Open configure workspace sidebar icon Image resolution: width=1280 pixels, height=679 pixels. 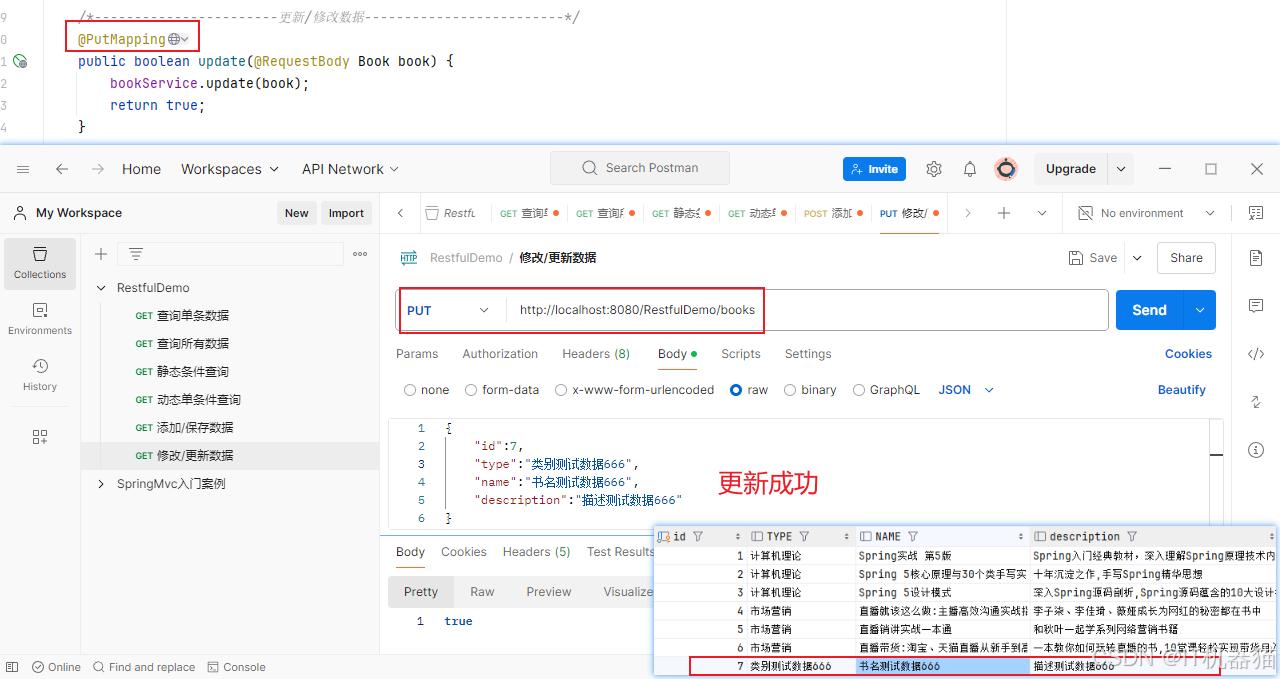coord(40,437)
